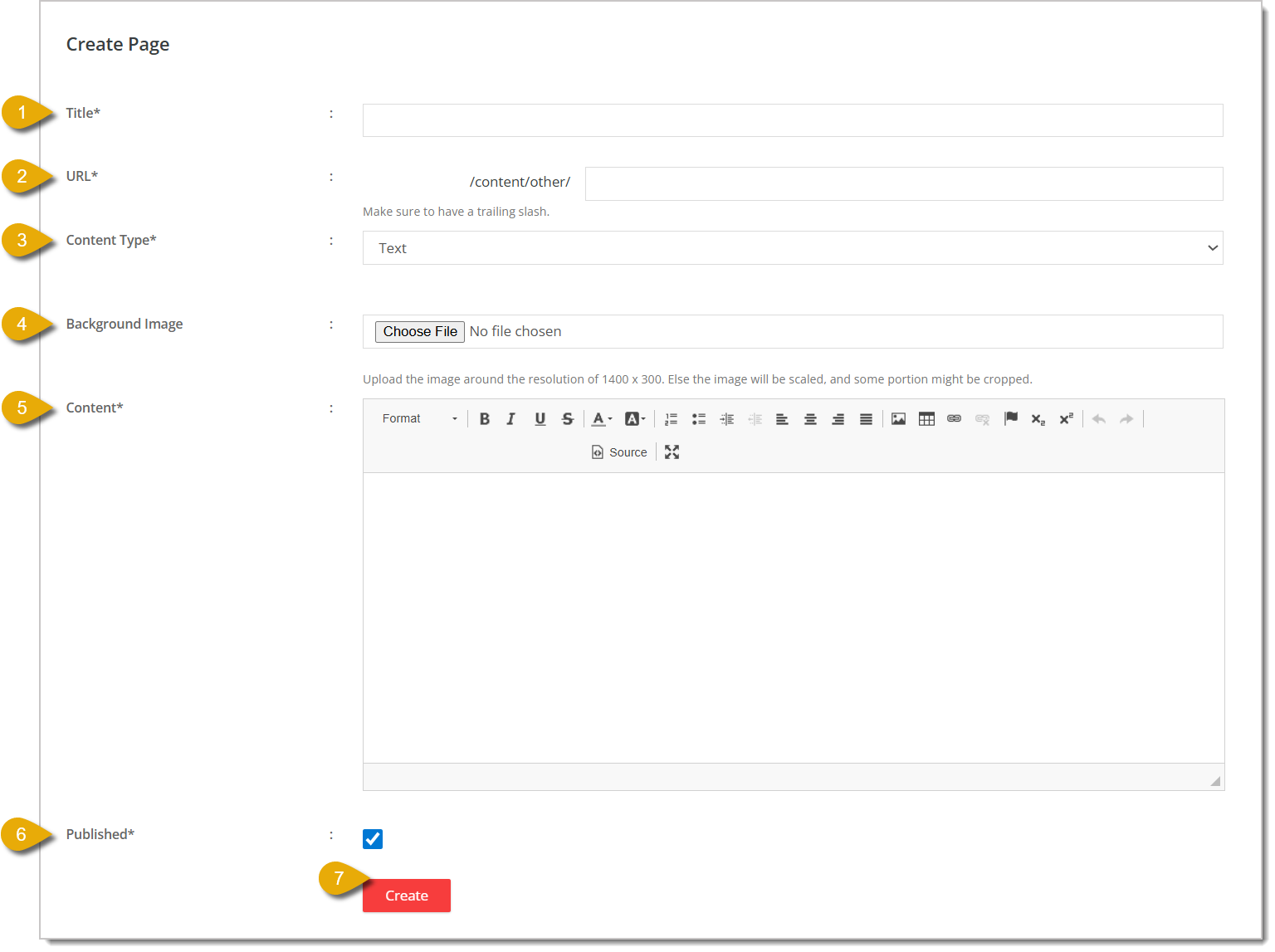Insert a hyperlink in the editor

955,419
